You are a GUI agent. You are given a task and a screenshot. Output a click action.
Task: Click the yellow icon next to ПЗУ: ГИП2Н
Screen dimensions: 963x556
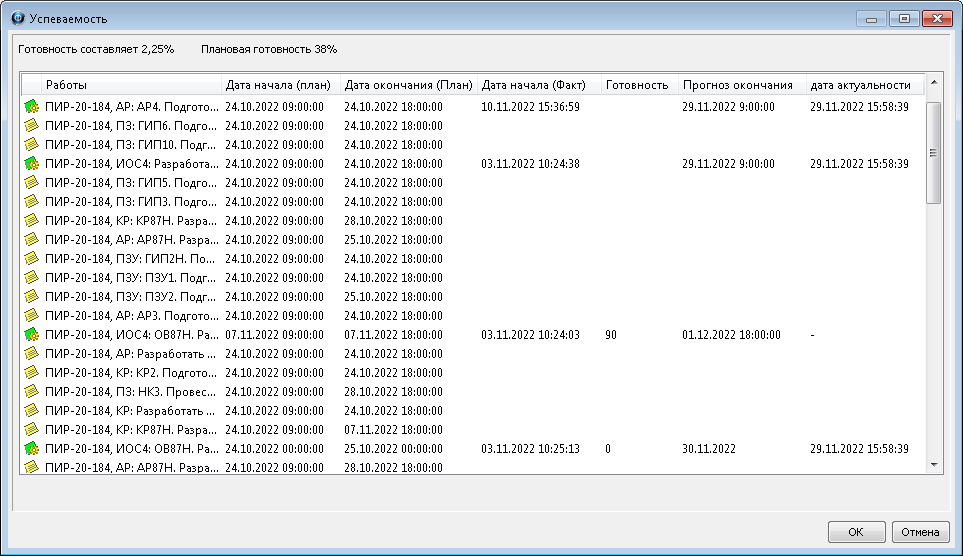coord(31,259)
